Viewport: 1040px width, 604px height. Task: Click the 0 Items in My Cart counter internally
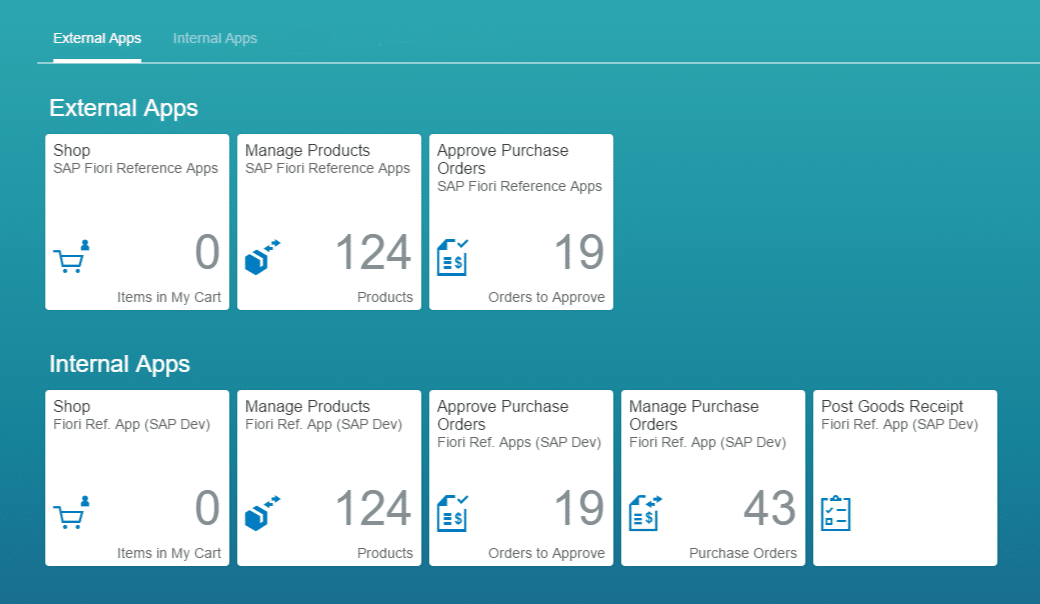coord(206,511)
